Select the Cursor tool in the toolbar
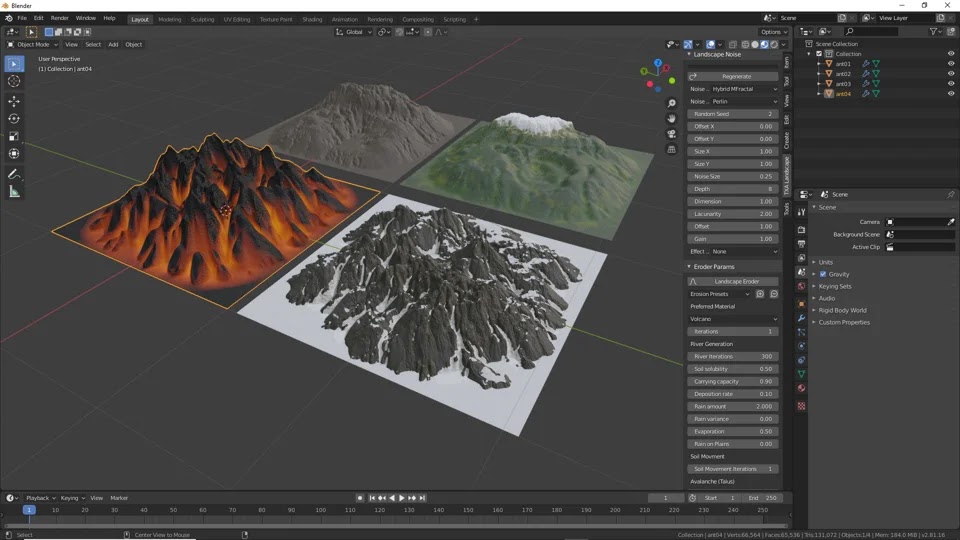 (14, 81)
